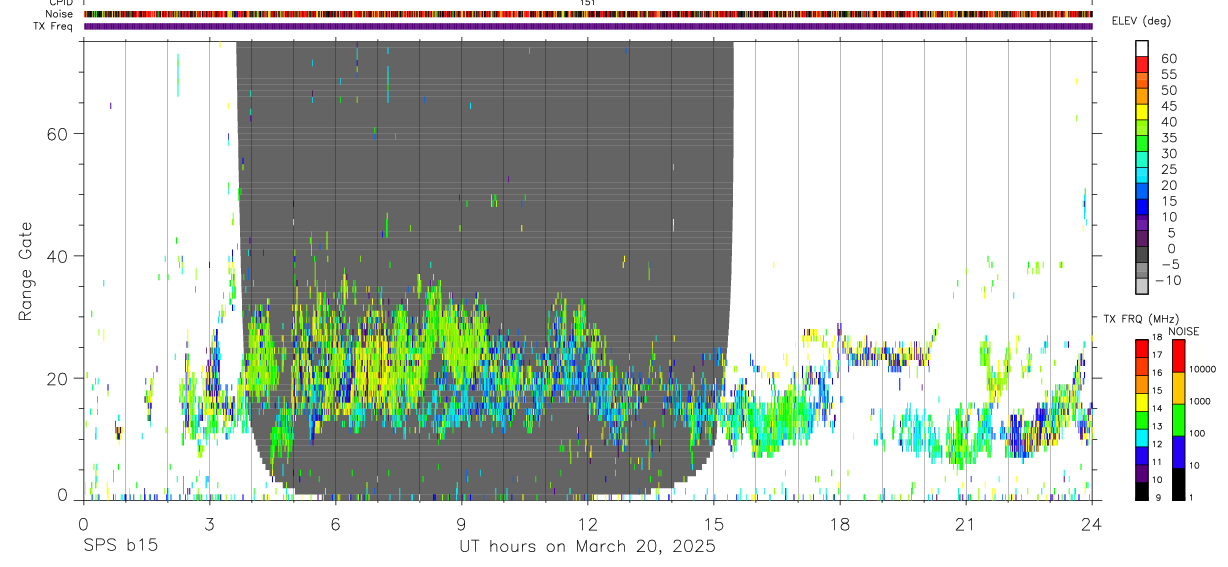This screenshot has width=1228, height=567.
Task: Click the "UT hours on March 20, 2025" axis title
Action: 587,547
